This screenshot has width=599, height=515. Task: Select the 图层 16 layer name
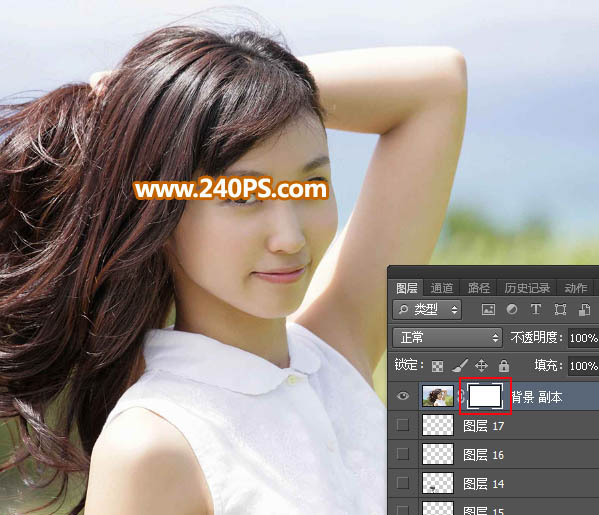(484, 455)
